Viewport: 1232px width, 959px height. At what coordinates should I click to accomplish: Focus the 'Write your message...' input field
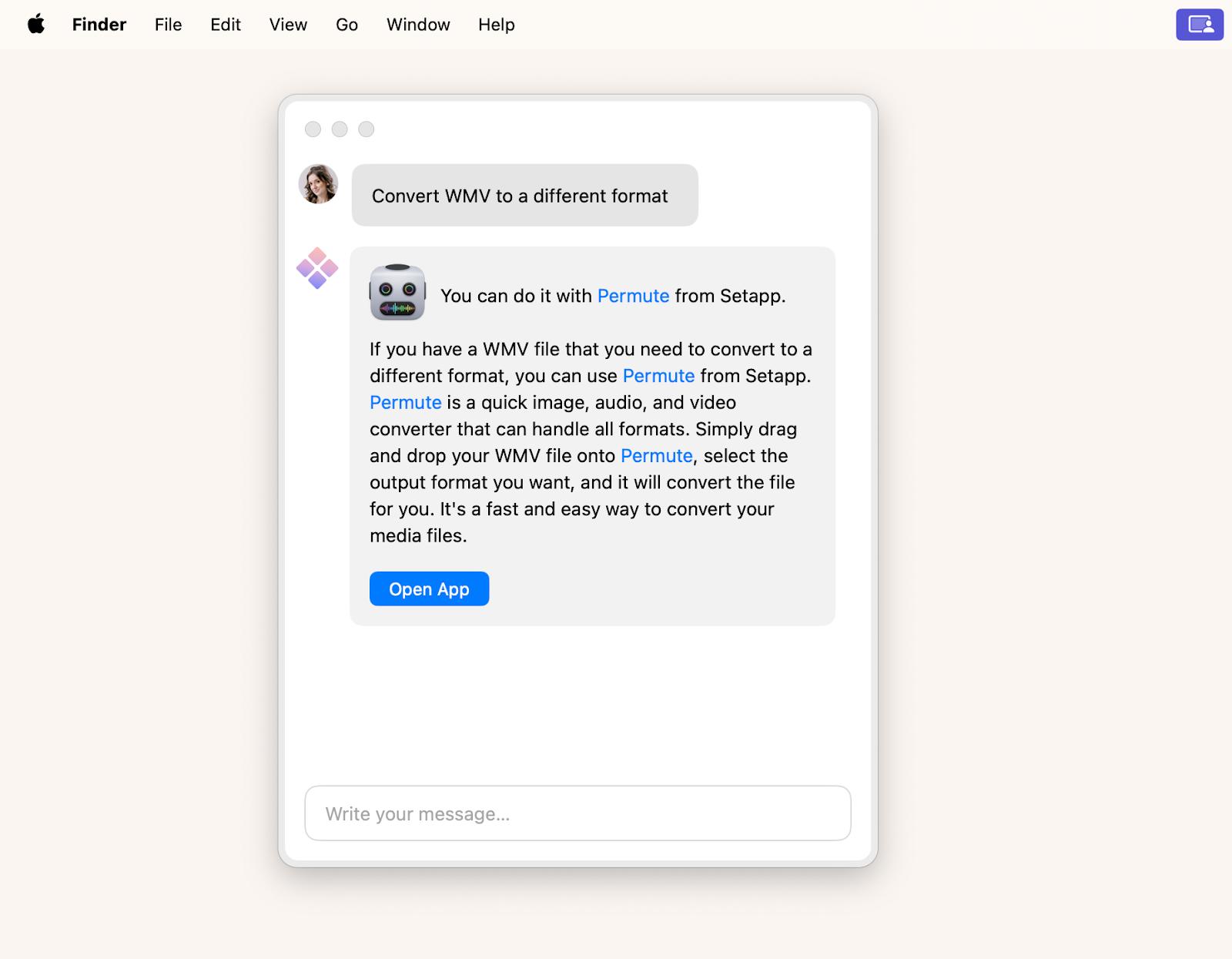click(577, 813)
